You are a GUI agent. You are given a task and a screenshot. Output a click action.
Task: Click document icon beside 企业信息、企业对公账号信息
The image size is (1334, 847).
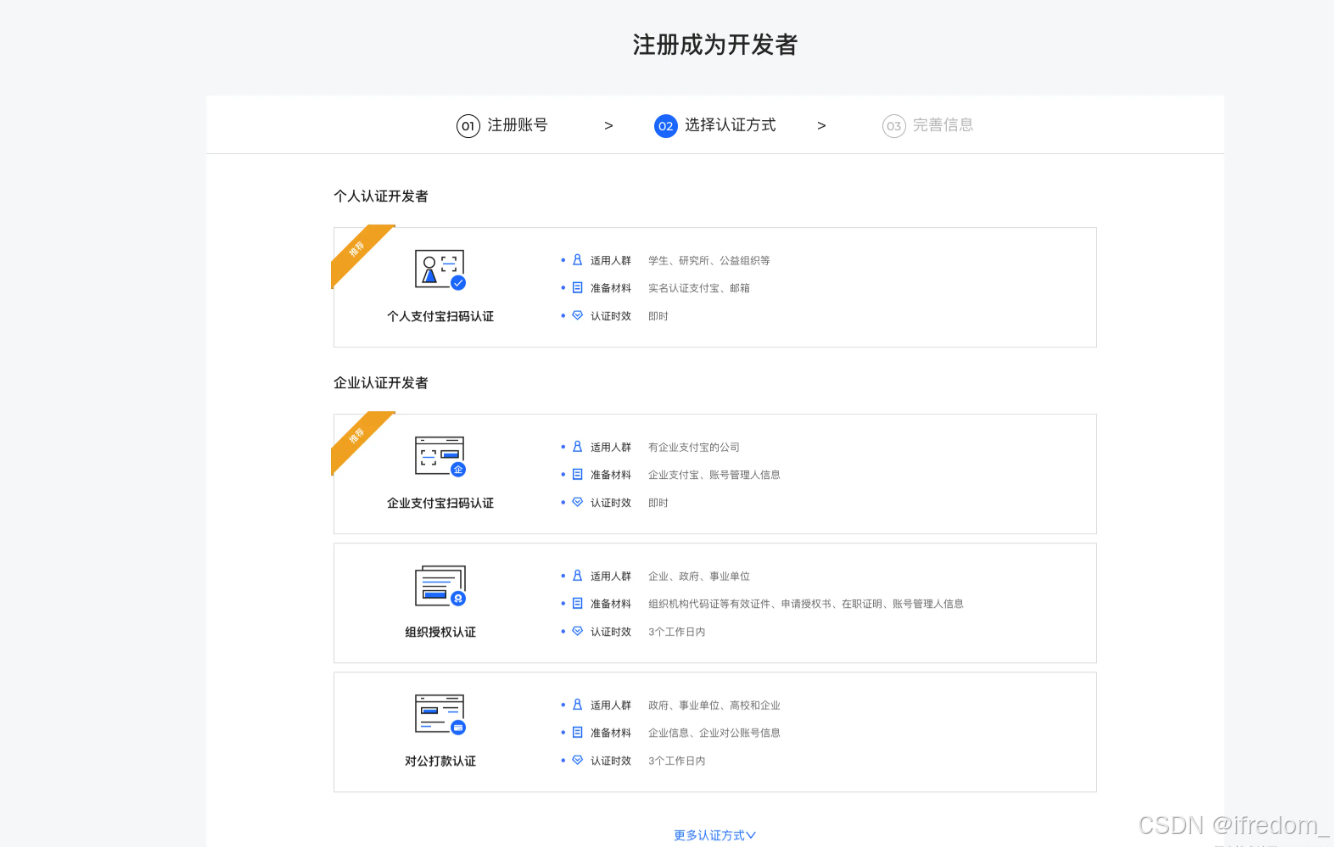(x=577, y=733)
